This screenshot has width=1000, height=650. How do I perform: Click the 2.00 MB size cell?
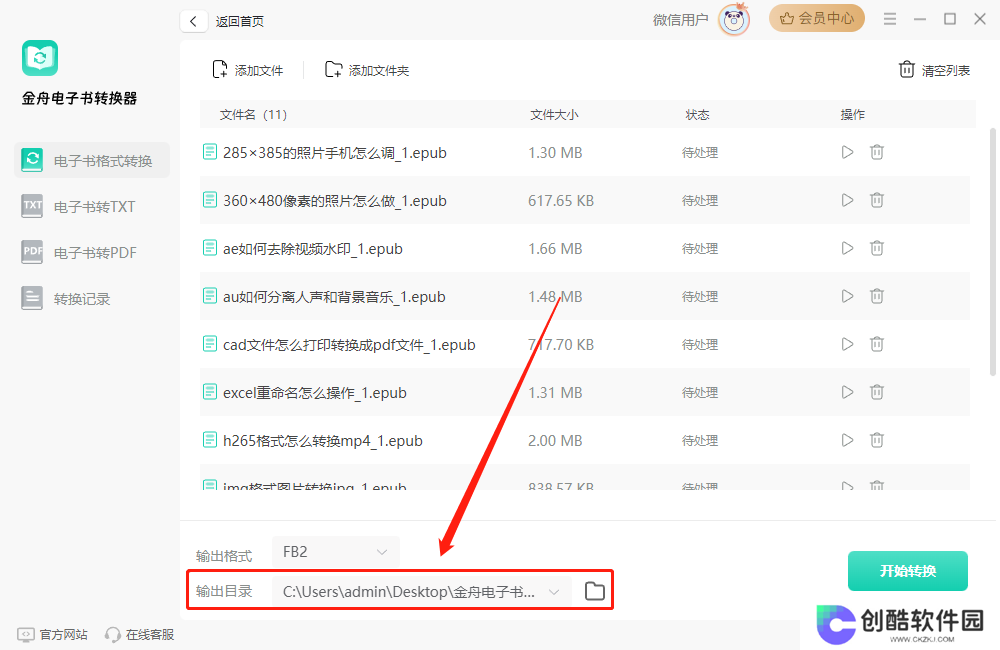(555, 441)
